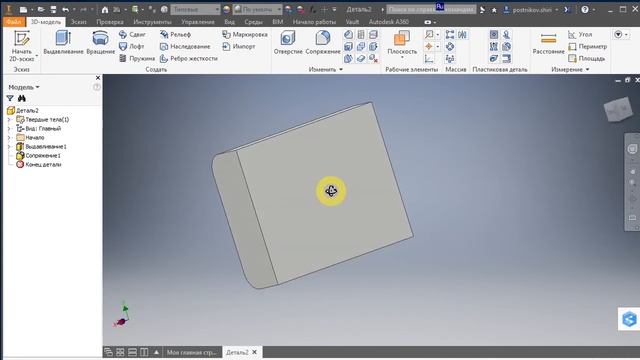Expand the Вид: Главный node
Viewport: 640px width, 360px height.
[x=9, y=129]
